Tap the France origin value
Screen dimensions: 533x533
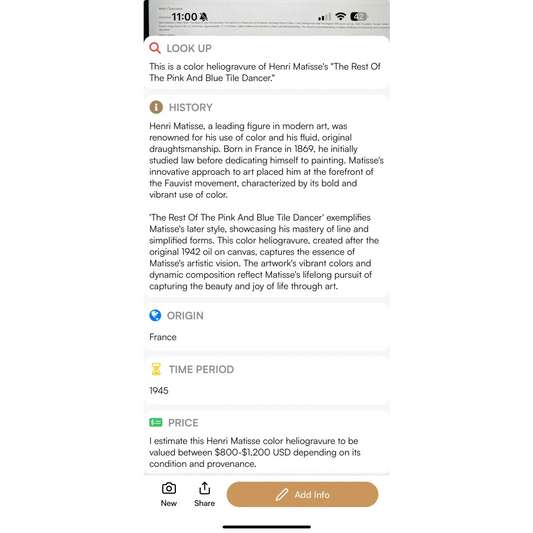pos(163,337)
